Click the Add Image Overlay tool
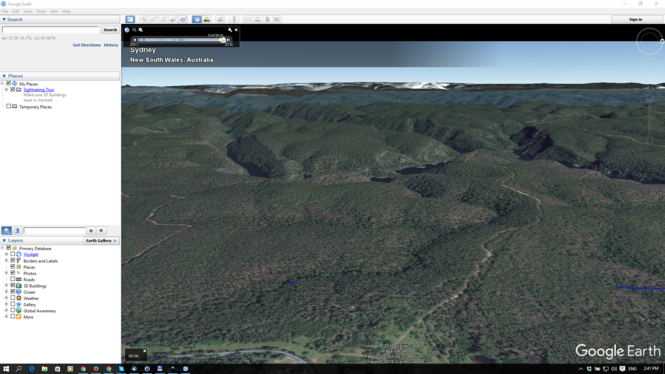The image size is (665, 374). pyautogui.click(x=173, y=20)
